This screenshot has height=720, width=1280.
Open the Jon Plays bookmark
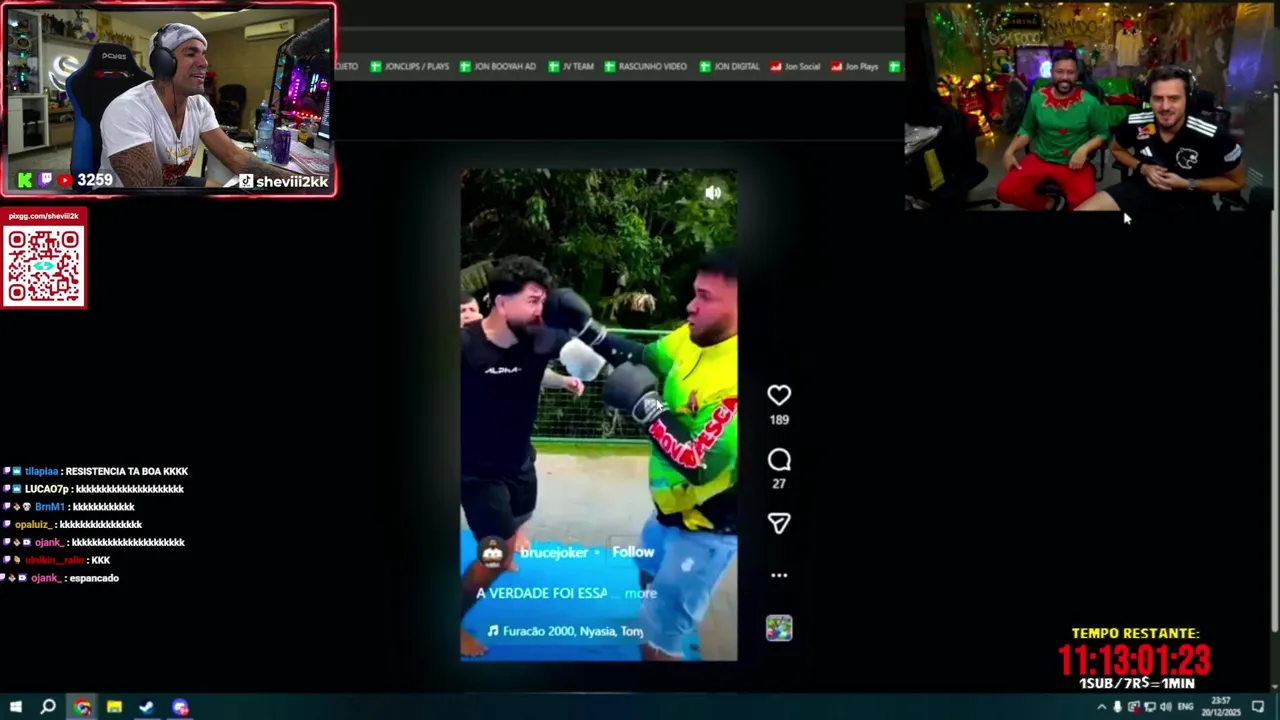point(854,66)
